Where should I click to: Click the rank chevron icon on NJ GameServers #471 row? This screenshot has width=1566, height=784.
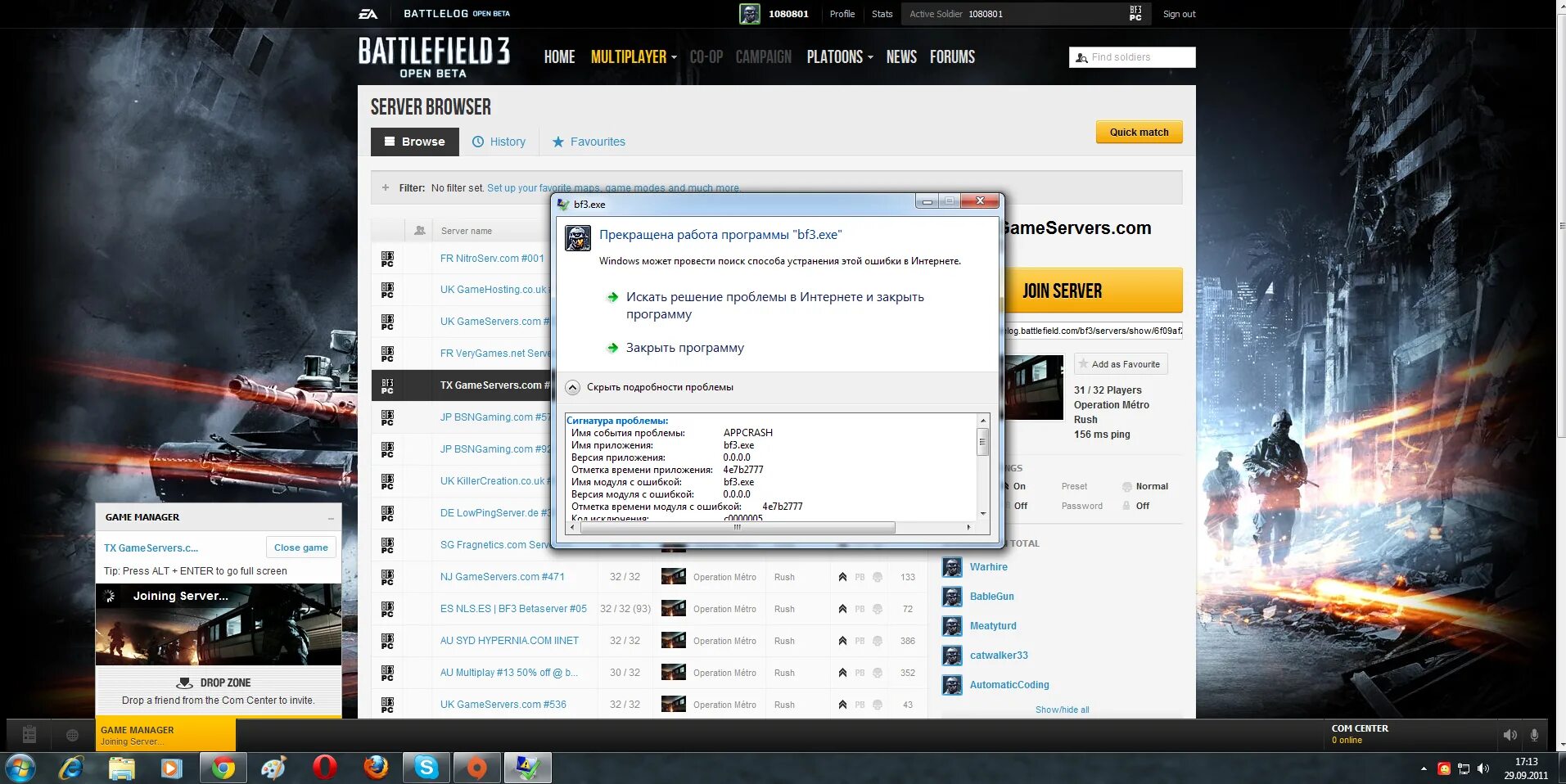pyautogui.click(x=842, y=577)
